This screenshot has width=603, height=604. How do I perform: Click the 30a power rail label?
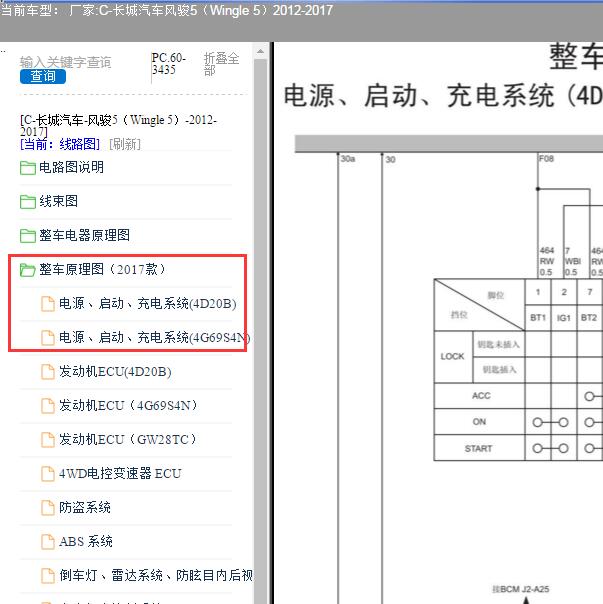tap(348, 159)
